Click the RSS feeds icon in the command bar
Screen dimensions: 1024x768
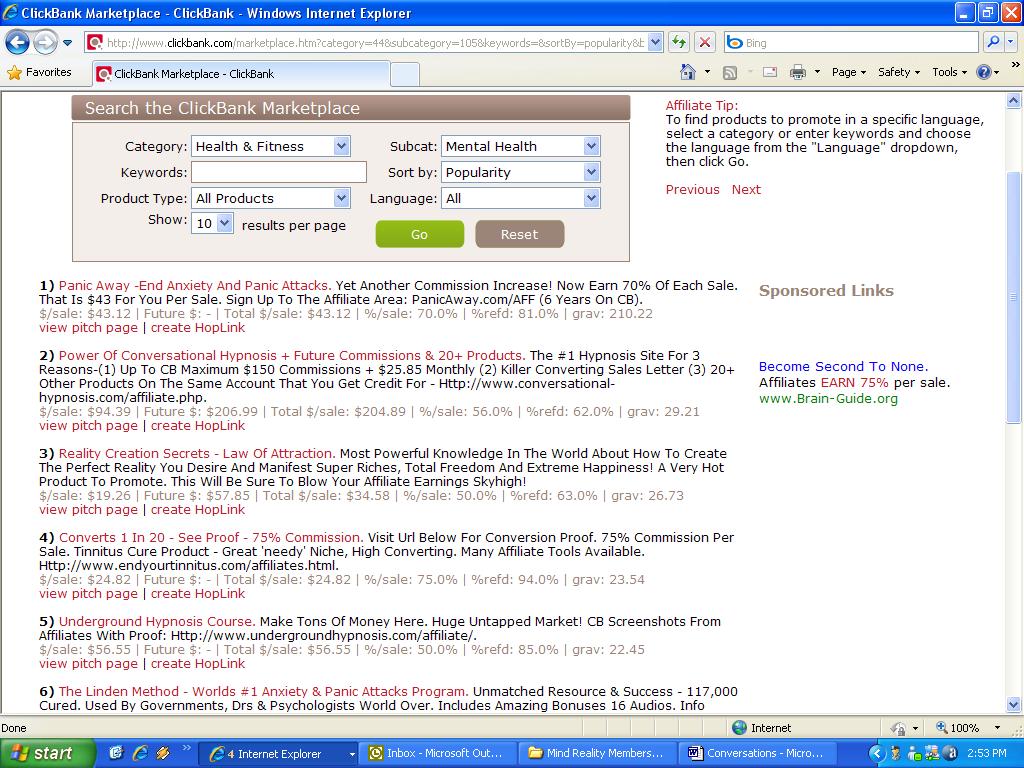pos(729,72)
